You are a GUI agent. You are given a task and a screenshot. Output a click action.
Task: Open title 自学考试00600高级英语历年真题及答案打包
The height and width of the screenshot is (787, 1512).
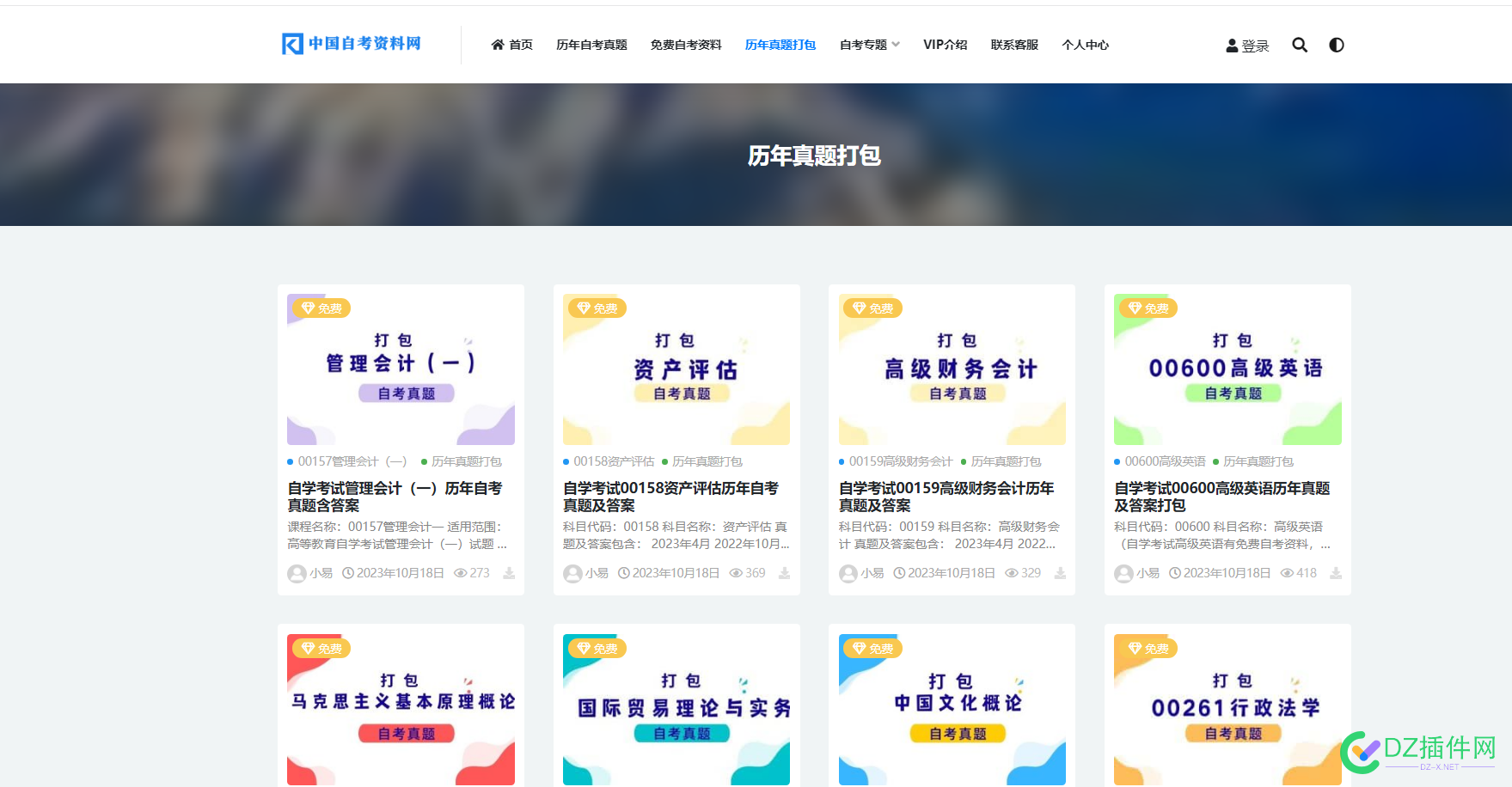point(1222,497)
